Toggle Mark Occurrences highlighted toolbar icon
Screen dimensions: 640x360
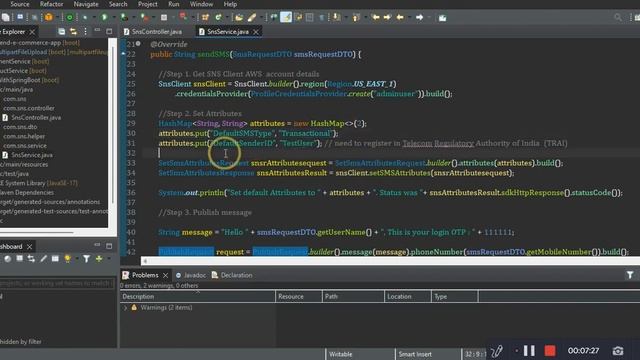click(286, 17)
